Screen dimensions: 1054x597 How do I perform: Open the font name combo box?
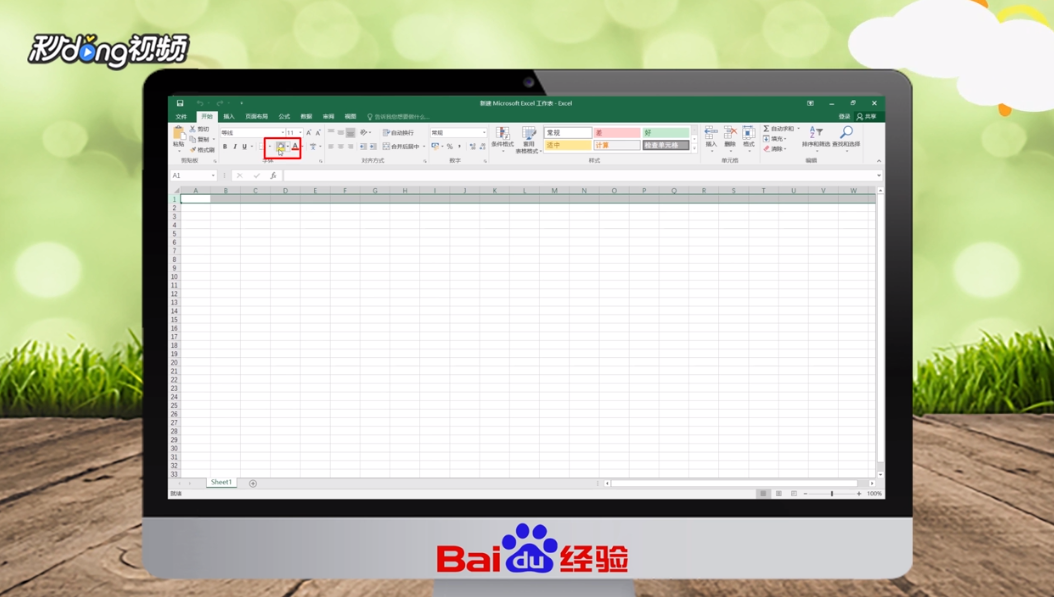pos(253,132)
